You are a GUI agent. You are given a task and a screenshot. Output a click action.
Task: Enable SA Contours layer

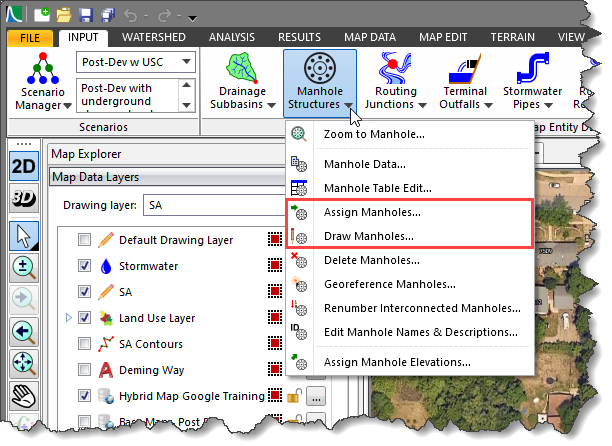(x=84, y=343)
